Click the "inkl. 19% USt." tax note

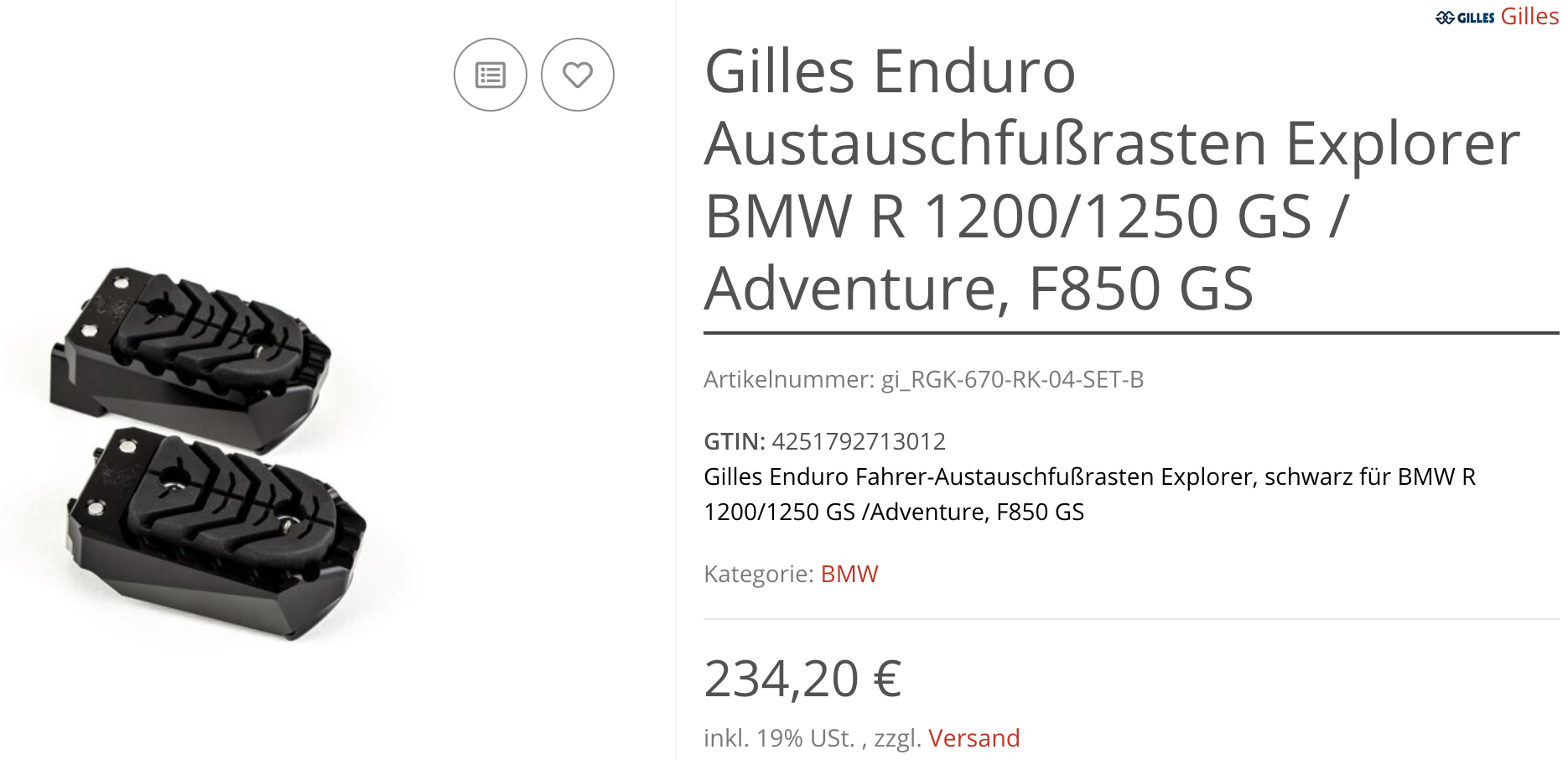pyautogui.click(x=779, y=738)
